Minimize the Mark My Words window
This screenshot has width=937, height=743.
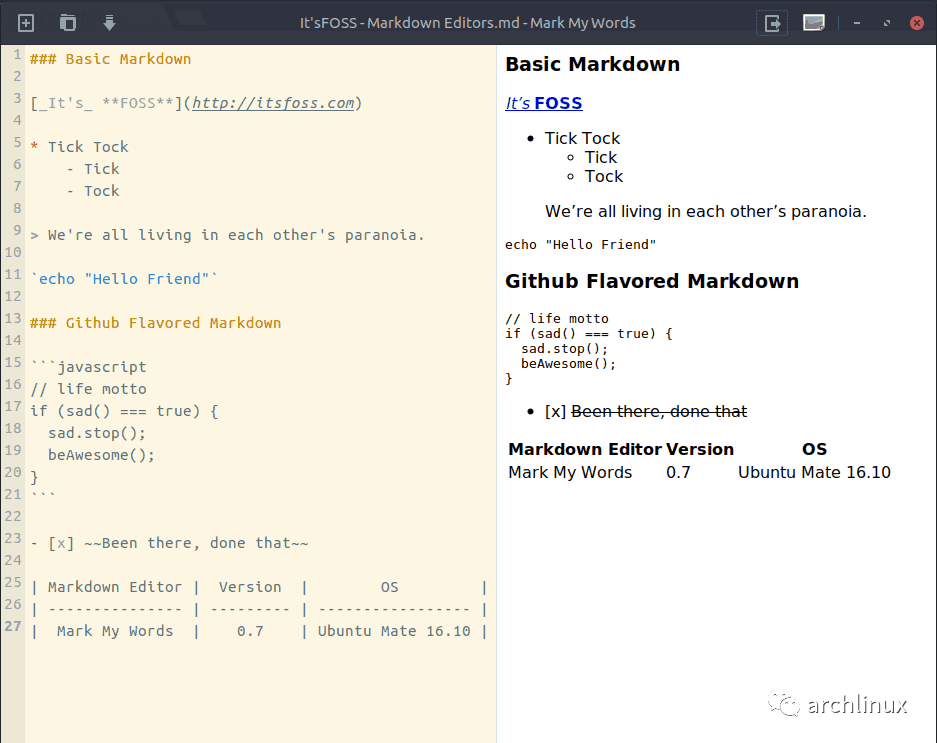coord(857,23)
